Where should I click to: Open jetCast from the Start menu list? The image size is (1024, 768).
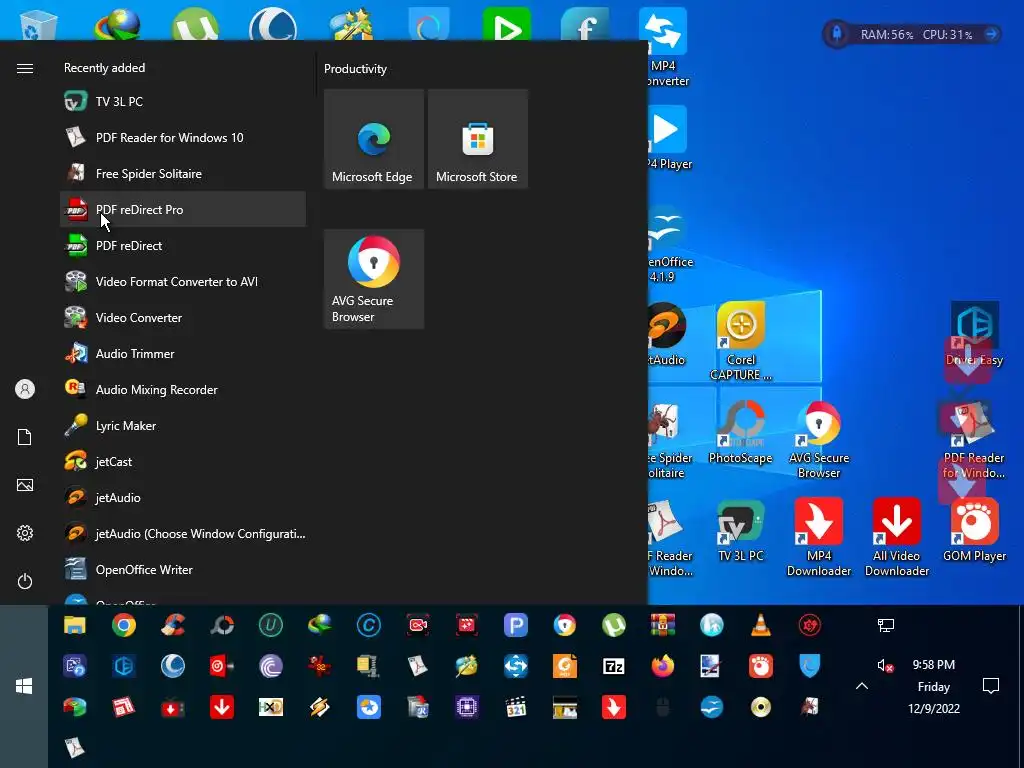[183, 462]
